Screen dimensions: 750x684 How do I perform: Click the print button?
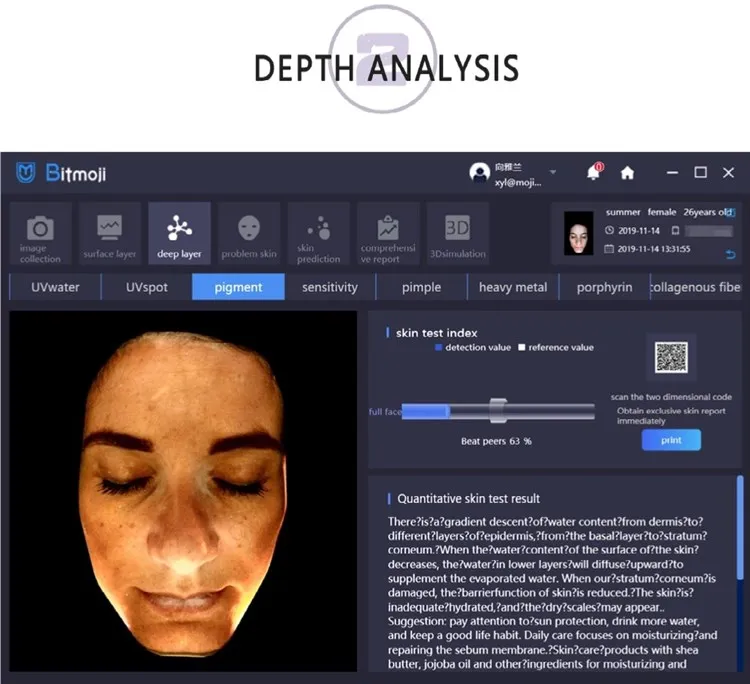tap(671, 440)
